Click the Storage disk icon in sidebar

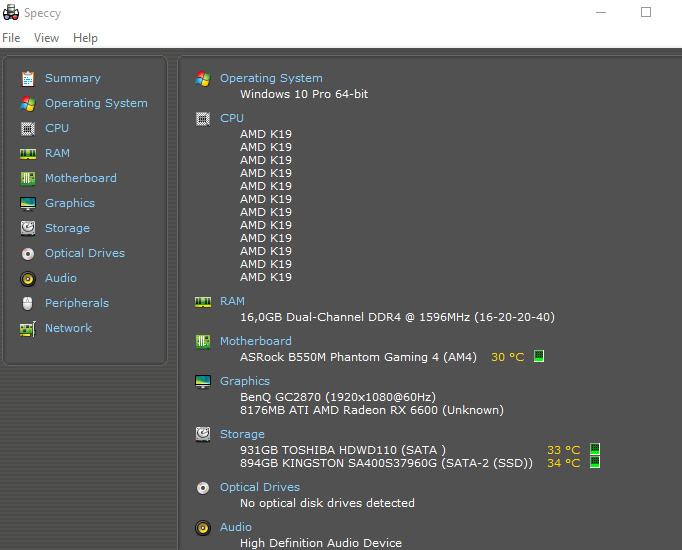28,228
